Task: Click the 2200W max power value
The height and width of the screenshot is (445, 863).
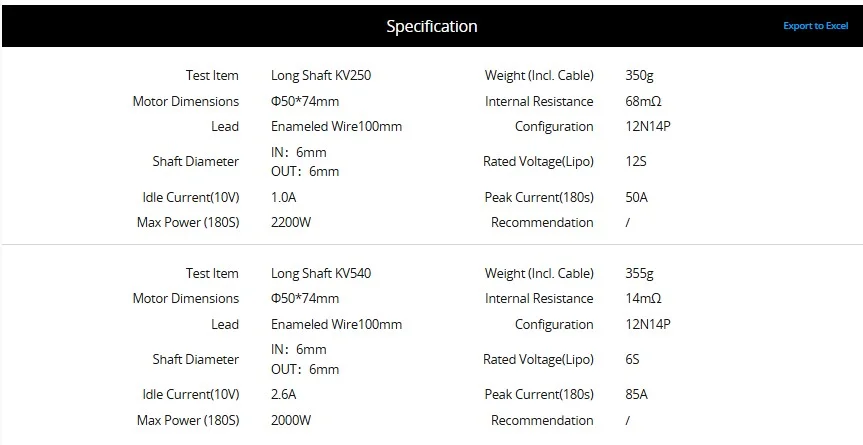Action: click(x=291, y=222)
